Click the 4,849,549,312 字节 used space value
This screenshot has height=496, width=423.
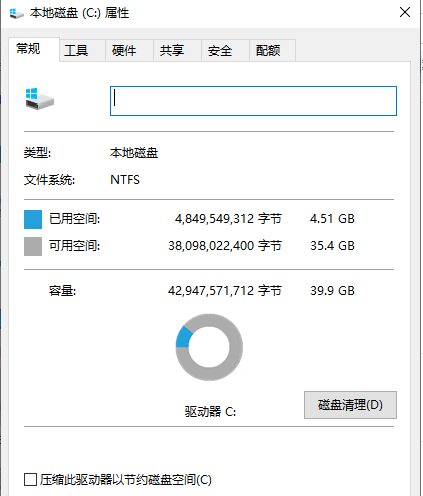(228, 219)
